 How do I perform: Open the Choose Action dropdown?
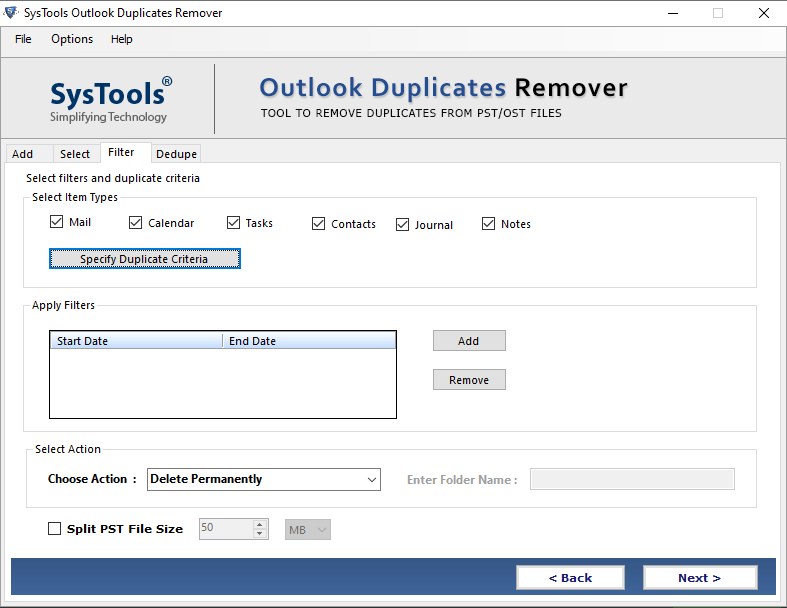(264, 479)
